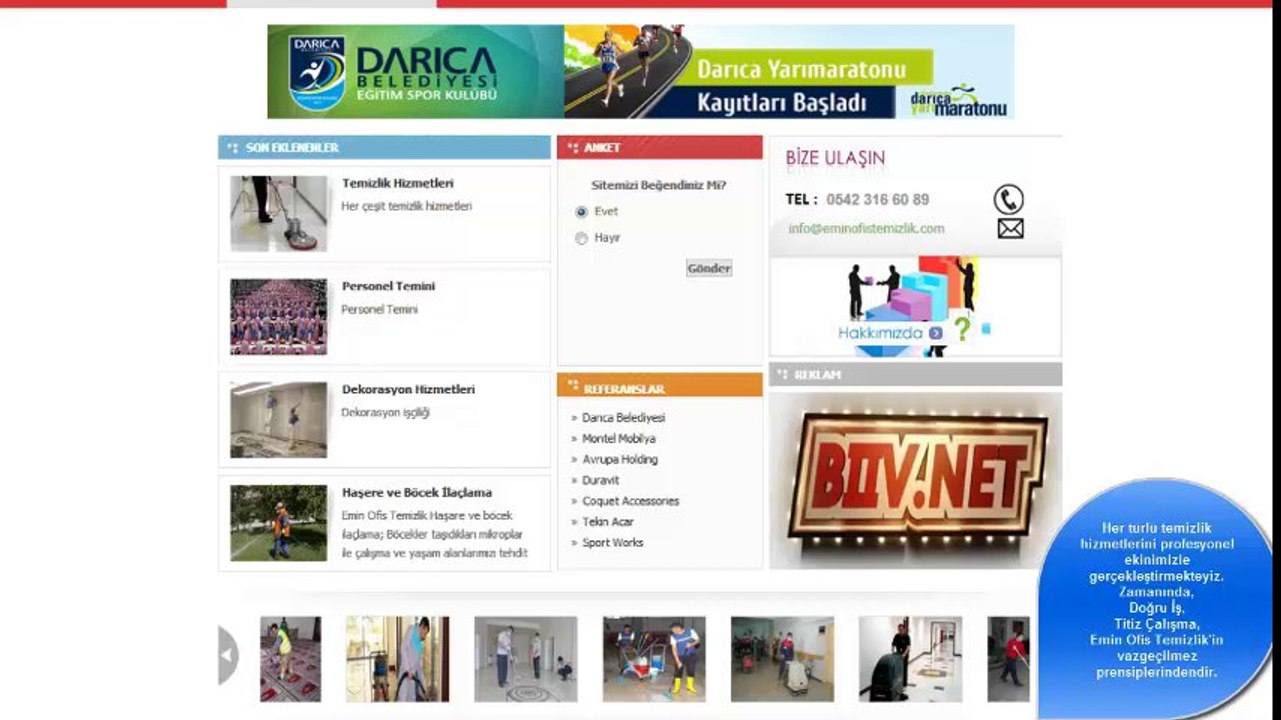This screenshot has height=720, width=1281.
Task: Click the 'Sitemizi Beğendiniz Mi?' poll question
Action: point(659,185)
